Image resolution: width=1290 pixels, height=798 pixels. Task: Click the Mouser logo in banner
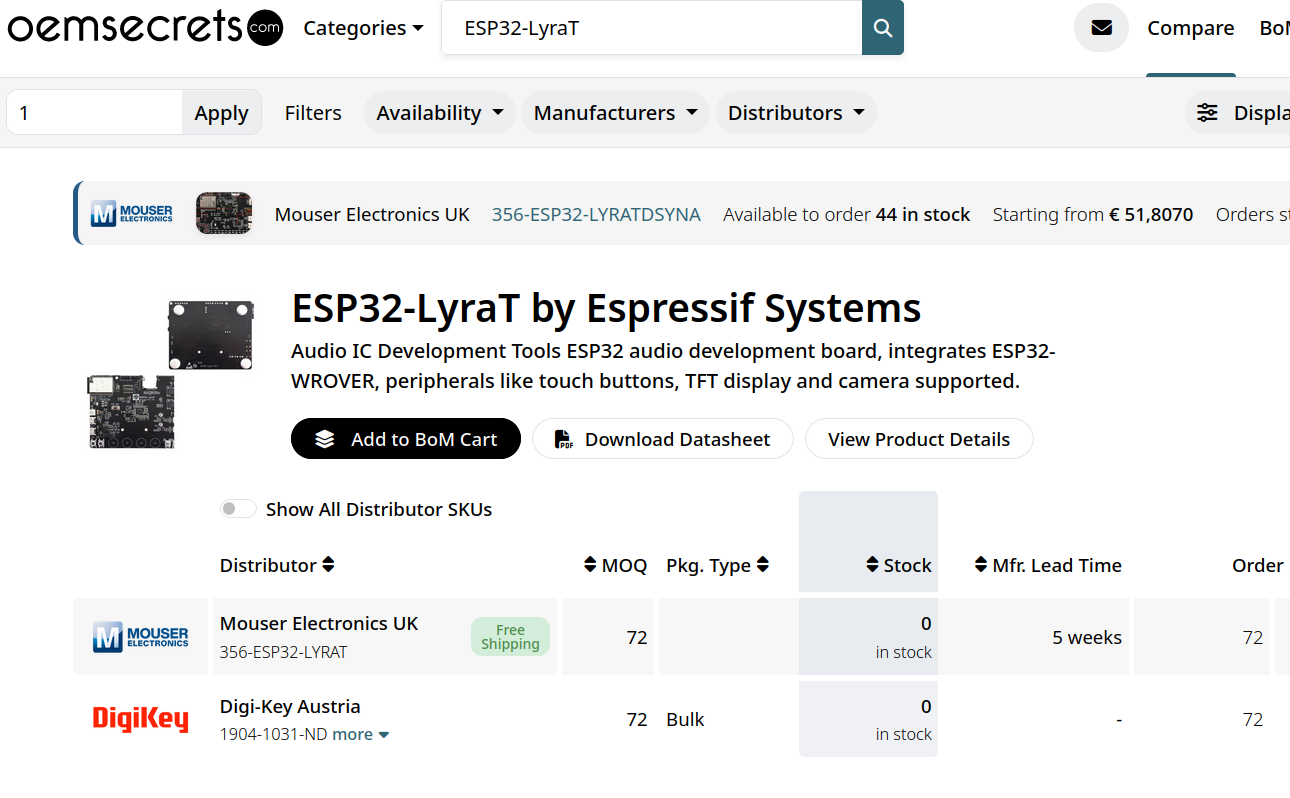132,214
